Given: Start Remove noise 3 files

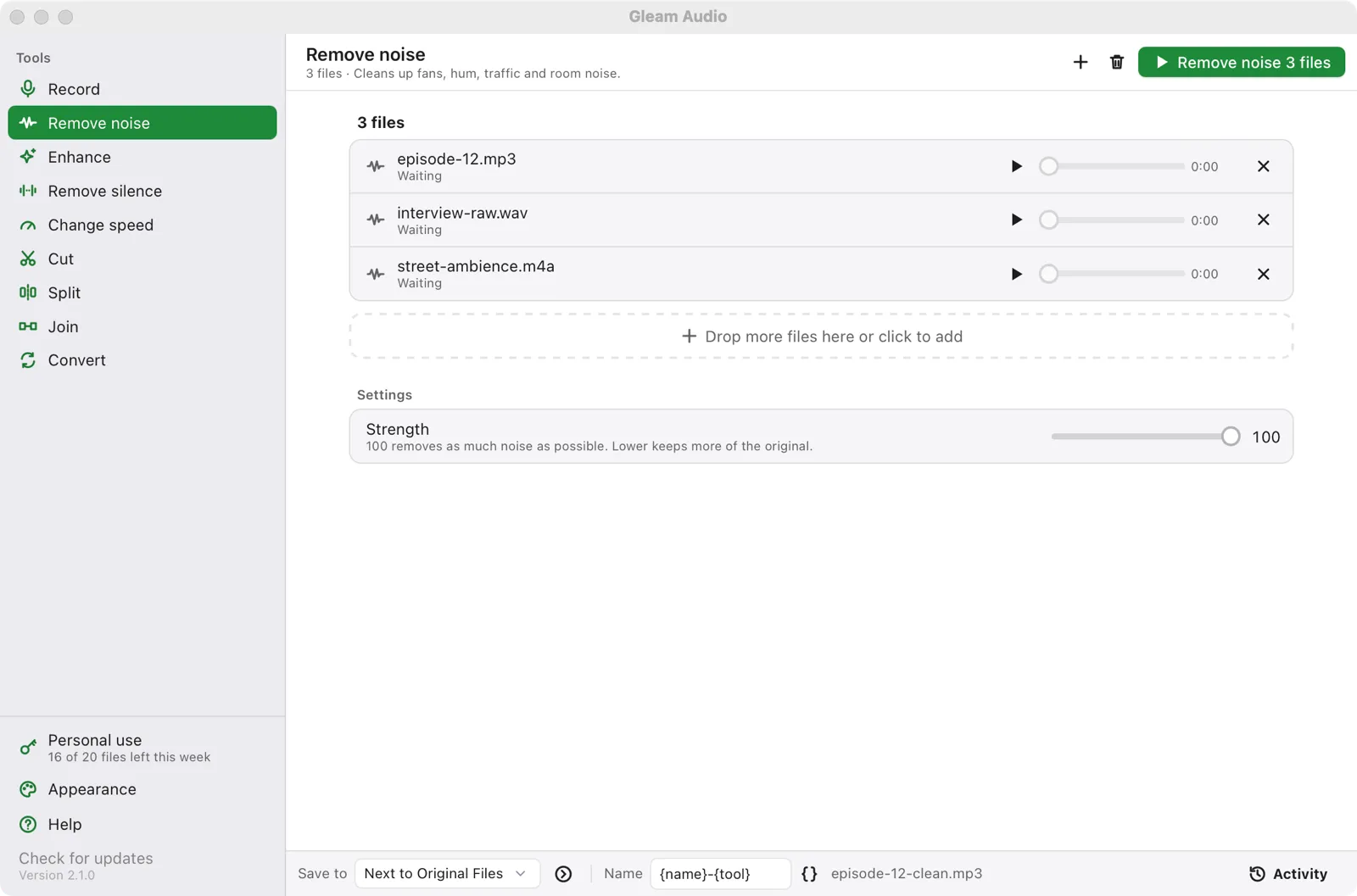Looking at the screenshot, I should coord(1241,62).
